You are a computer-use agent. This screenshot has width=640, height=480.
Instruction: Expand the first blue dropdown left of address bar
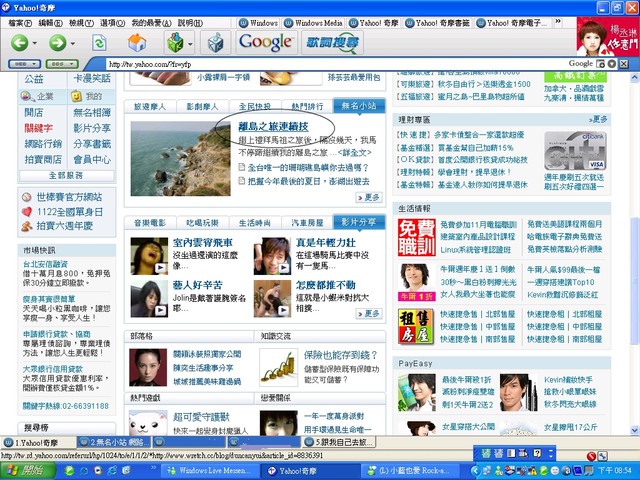pyautogui.click(x=24, y=64)
